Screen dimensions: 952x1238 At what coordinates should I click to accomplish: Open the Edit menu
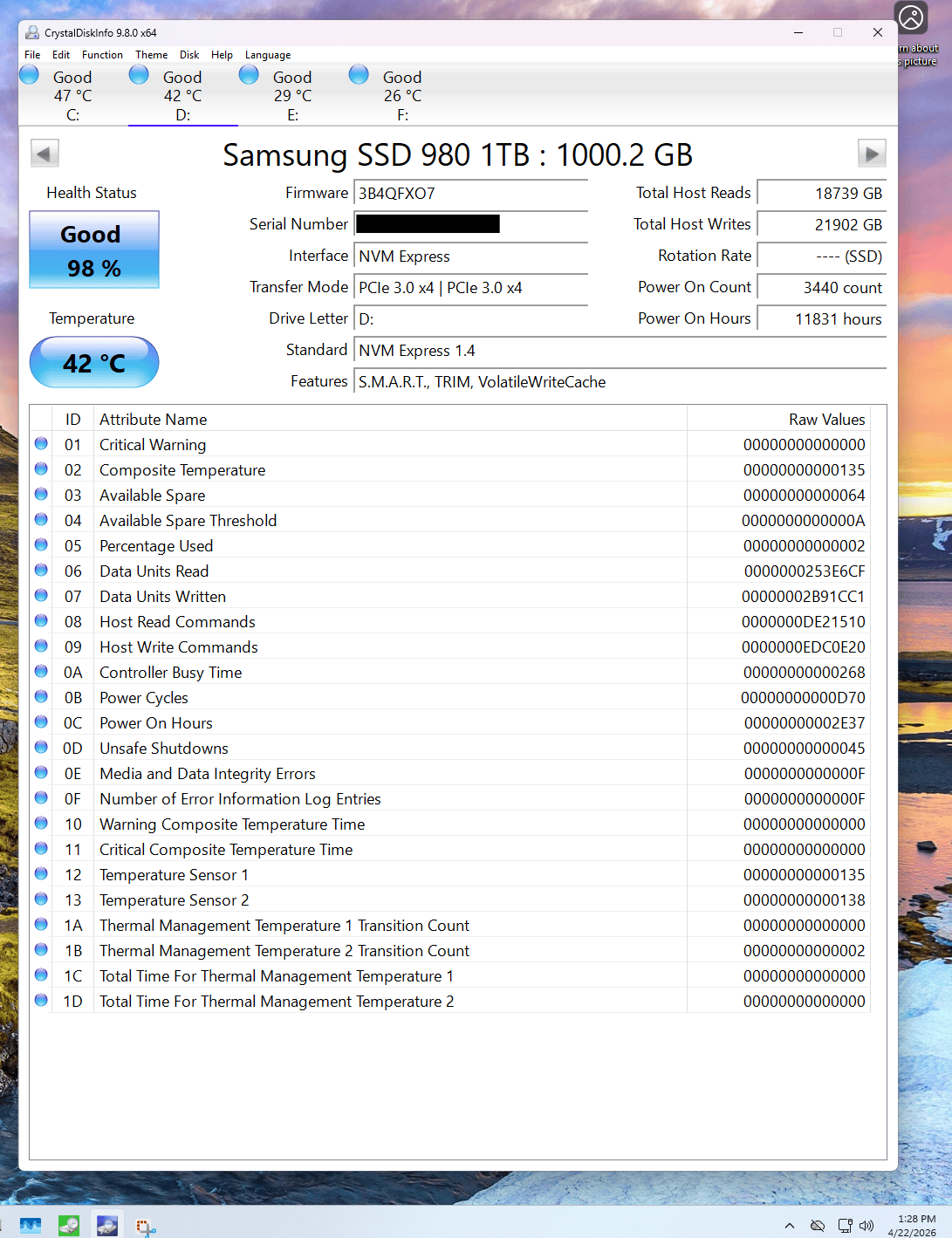(x=61, y=55)
